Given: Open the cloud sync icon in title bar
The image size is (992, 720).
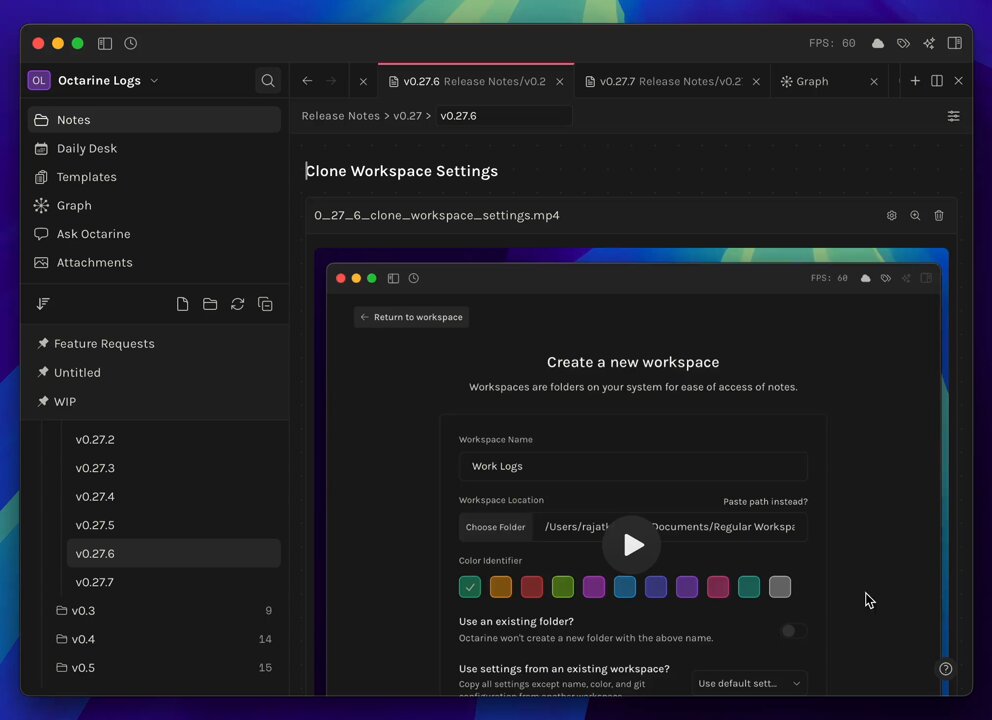Looking at the screenshot, I should [877, 43].
